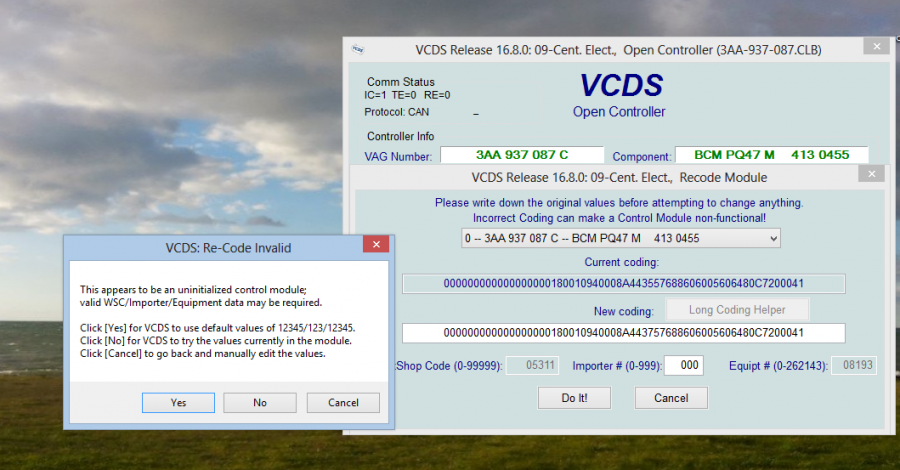Open the Long Coding Helper
The height and width of the screenshot is (470, 900).
coord(737,310)
